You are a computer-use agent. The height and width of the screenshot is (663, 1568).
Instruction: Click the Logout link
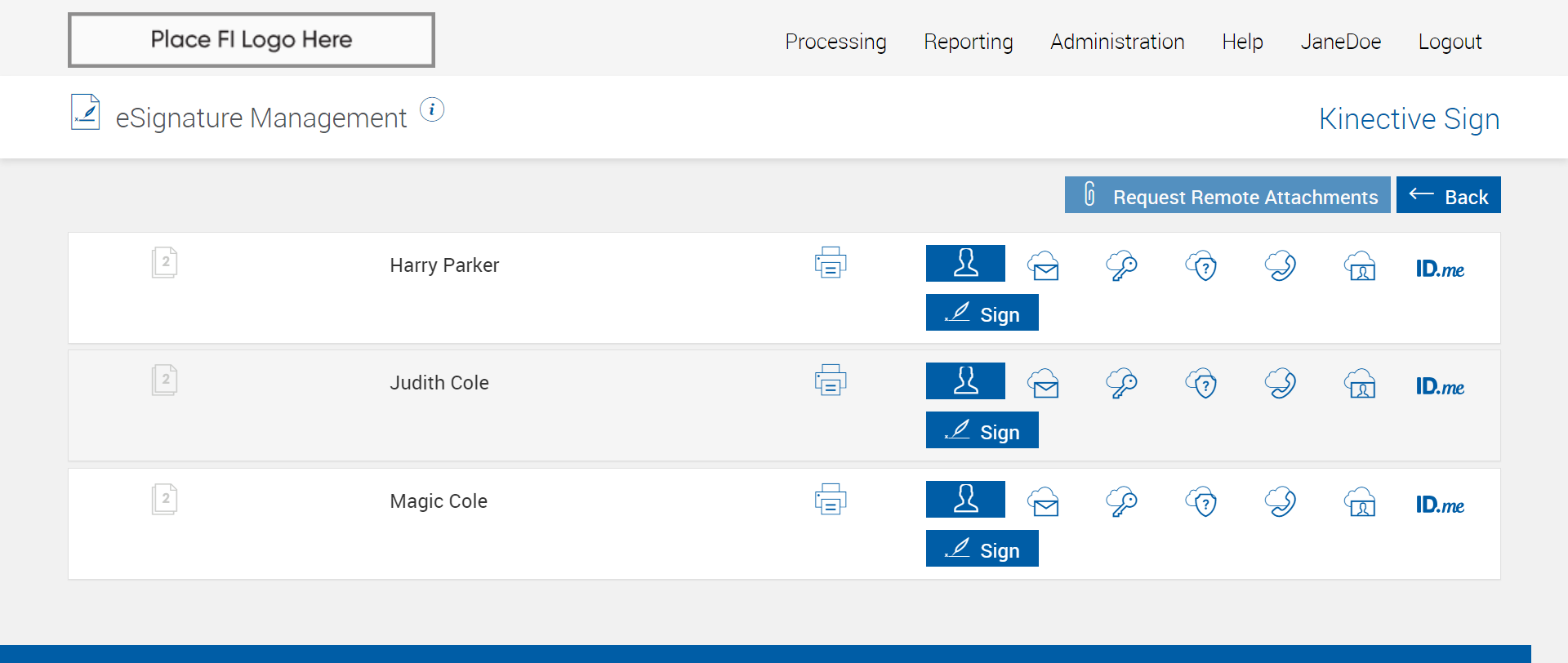click(1450, 42)
